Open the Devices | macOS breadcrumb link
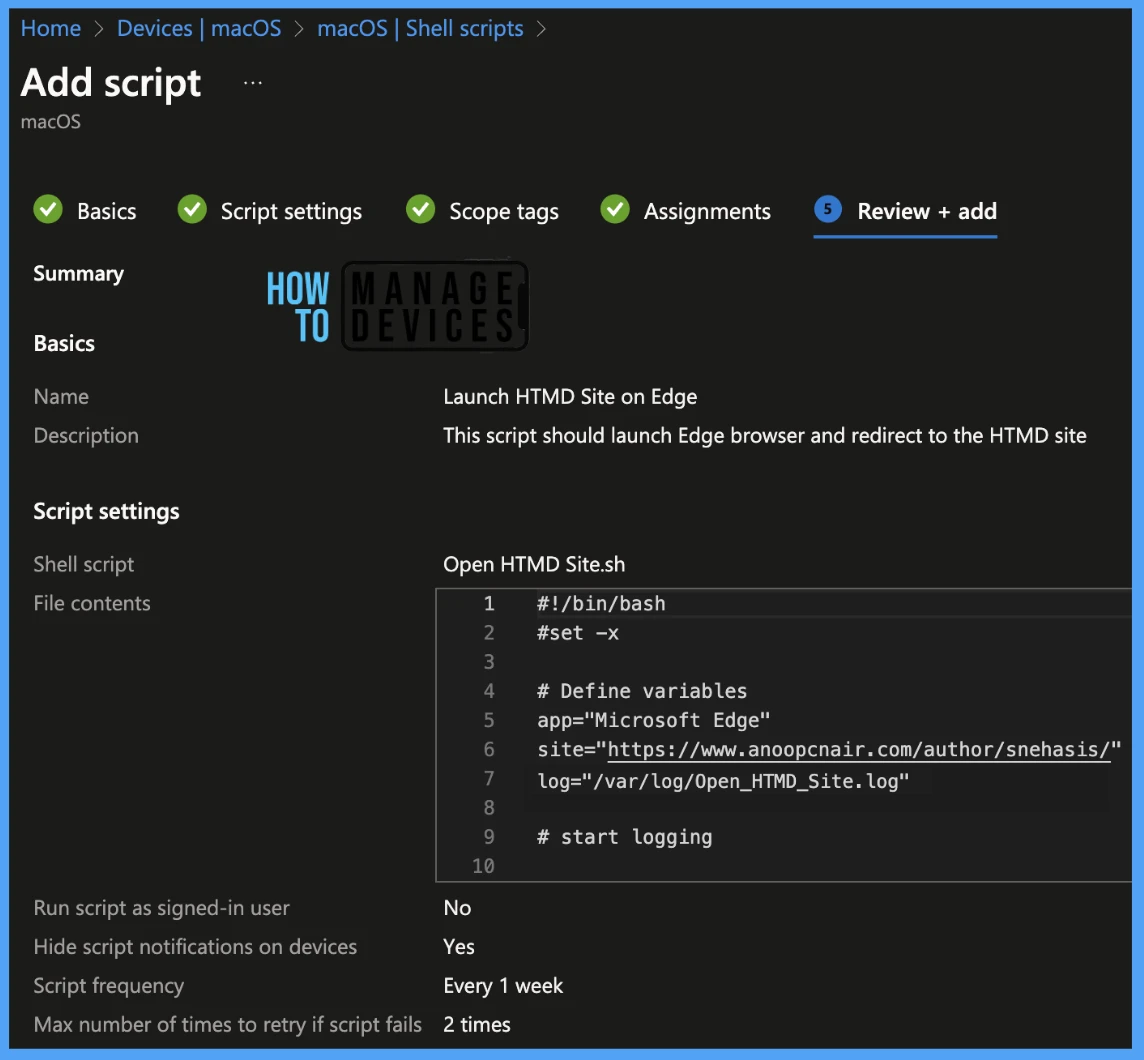 pyautogui.click(x=198, y=28)
